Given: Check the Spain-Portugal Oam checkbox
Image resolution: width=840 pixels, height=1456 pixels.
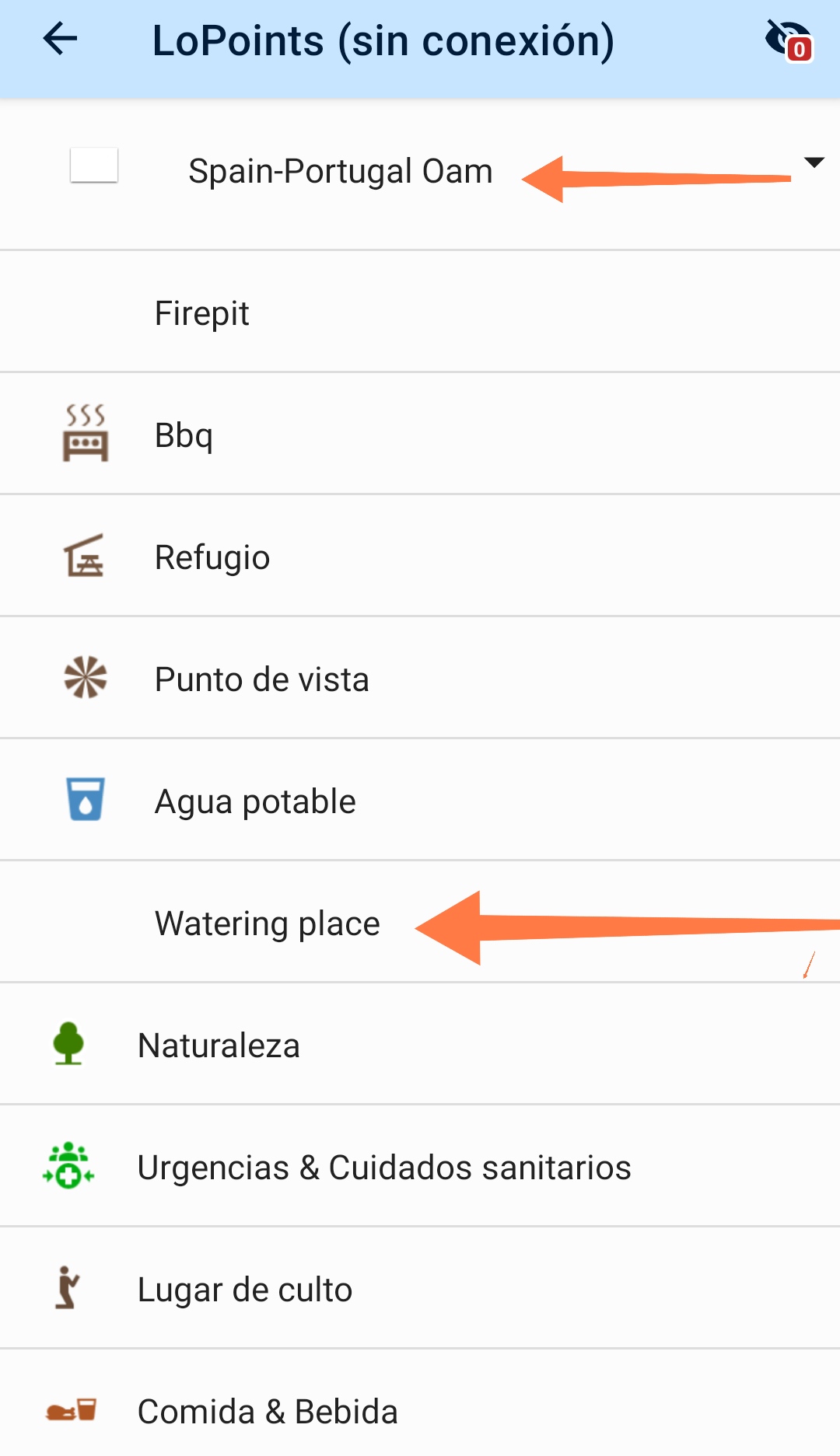Looking at the screenshot, I should [x=94, y=166].
